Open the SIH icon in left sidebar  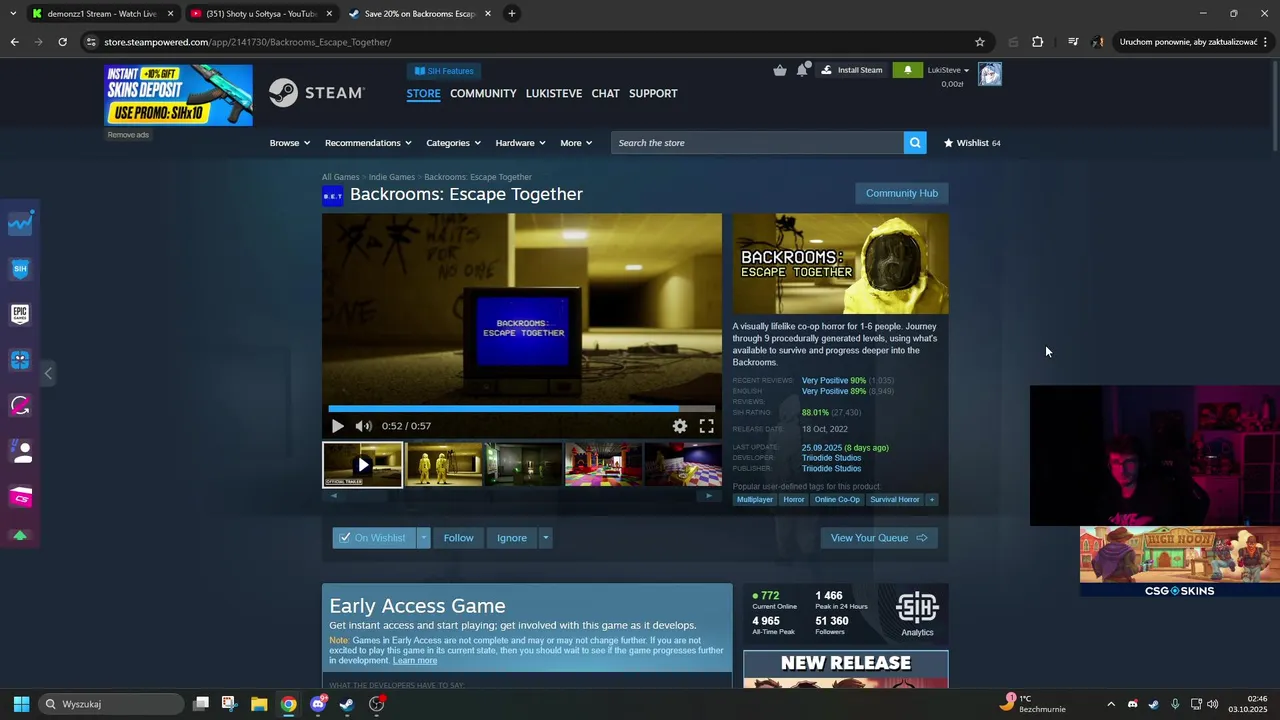20,269
